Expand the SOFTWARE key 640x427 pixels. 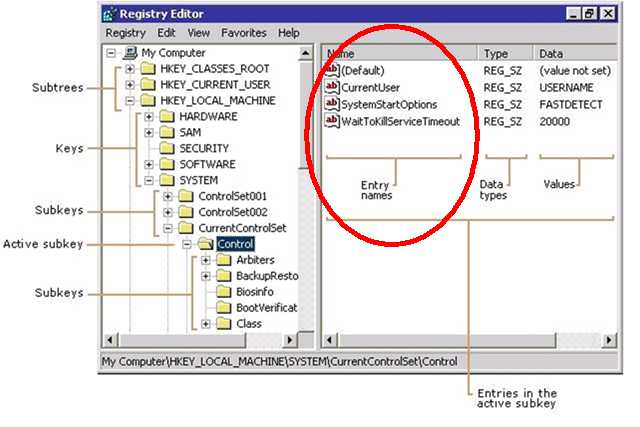[149, 164]
